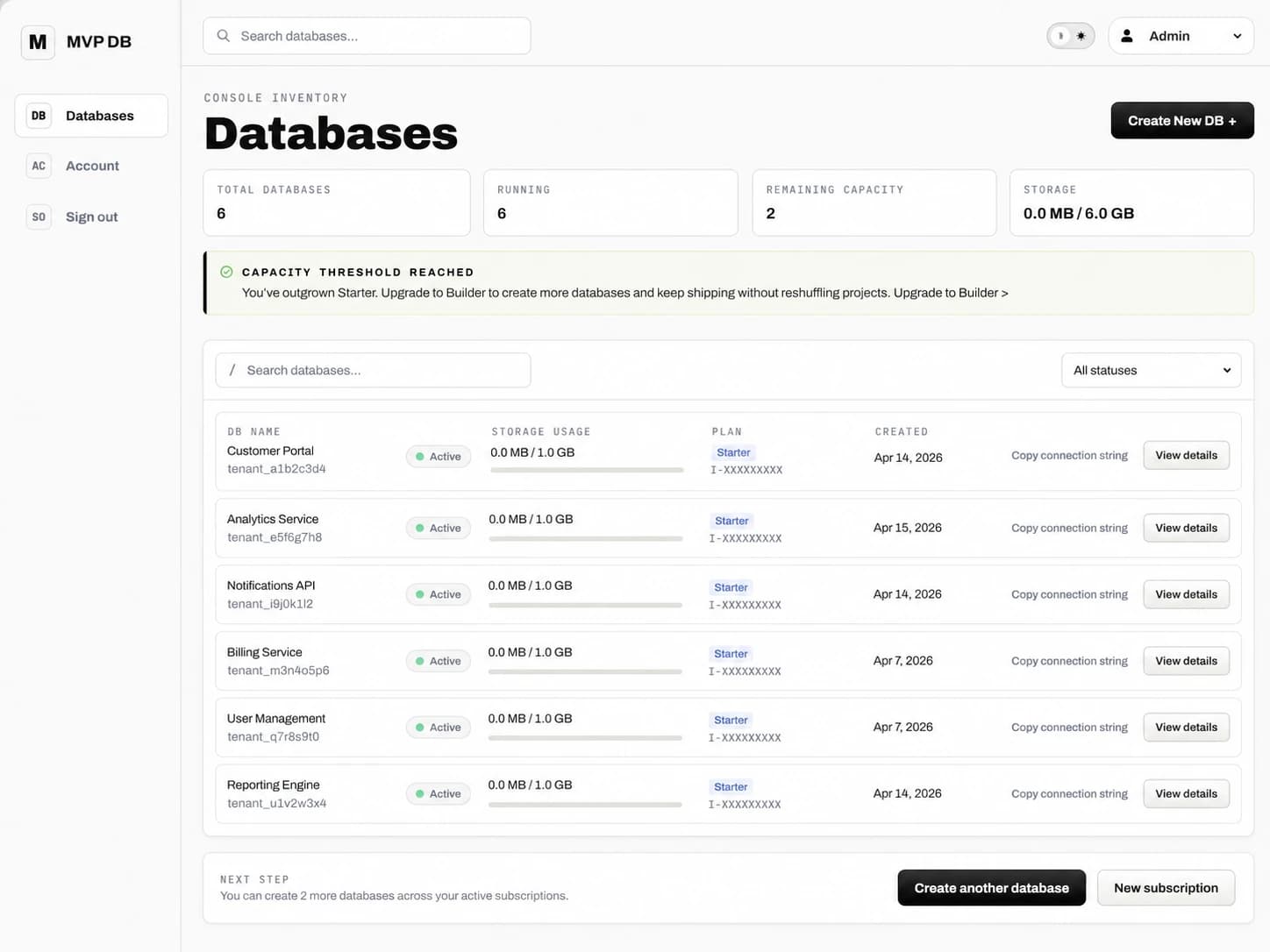Image resolution: width=1270 pixels, height=952 pixels.
Task: Click the Storage stat card
Action: tap(1131, 202)
